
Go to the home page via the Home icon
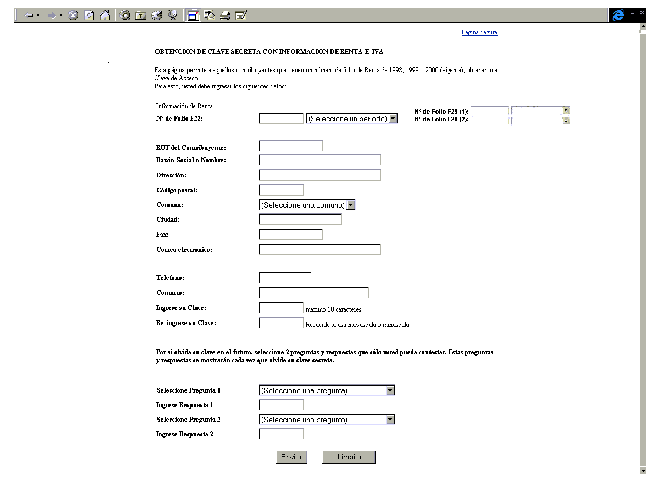click(105, 15)
